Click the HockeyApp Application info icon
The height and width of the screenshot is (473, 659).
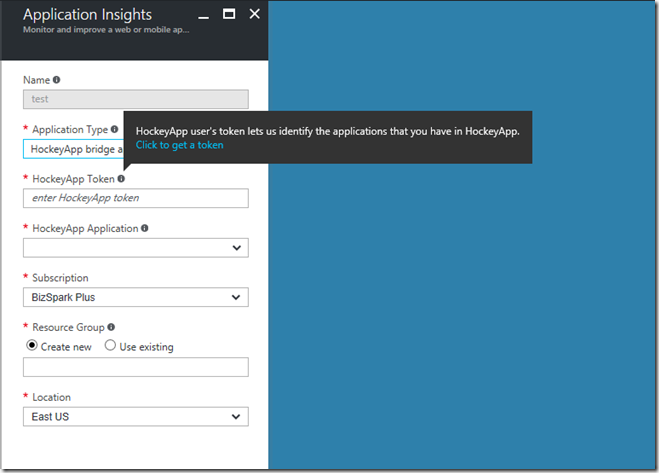click(145, 228)
